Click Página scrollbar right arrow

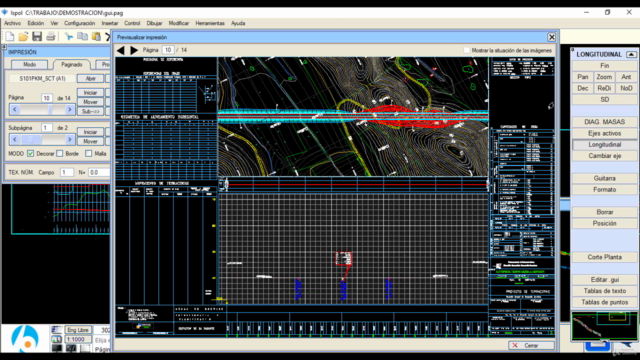point(70,109)
